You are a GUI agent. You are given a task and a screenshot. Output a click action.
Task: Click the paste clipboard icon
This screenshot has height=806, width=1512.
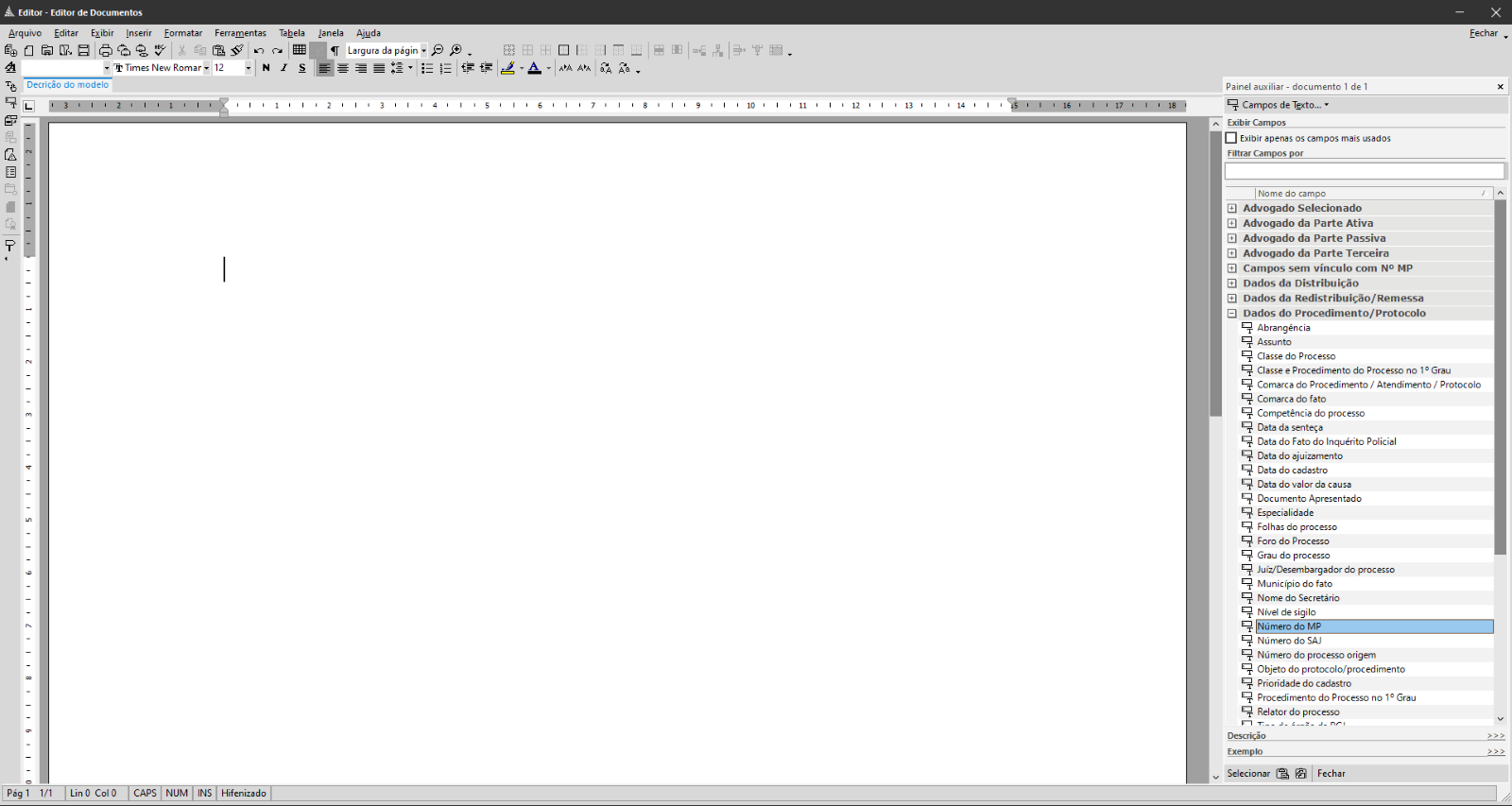(x=218, y=50)
